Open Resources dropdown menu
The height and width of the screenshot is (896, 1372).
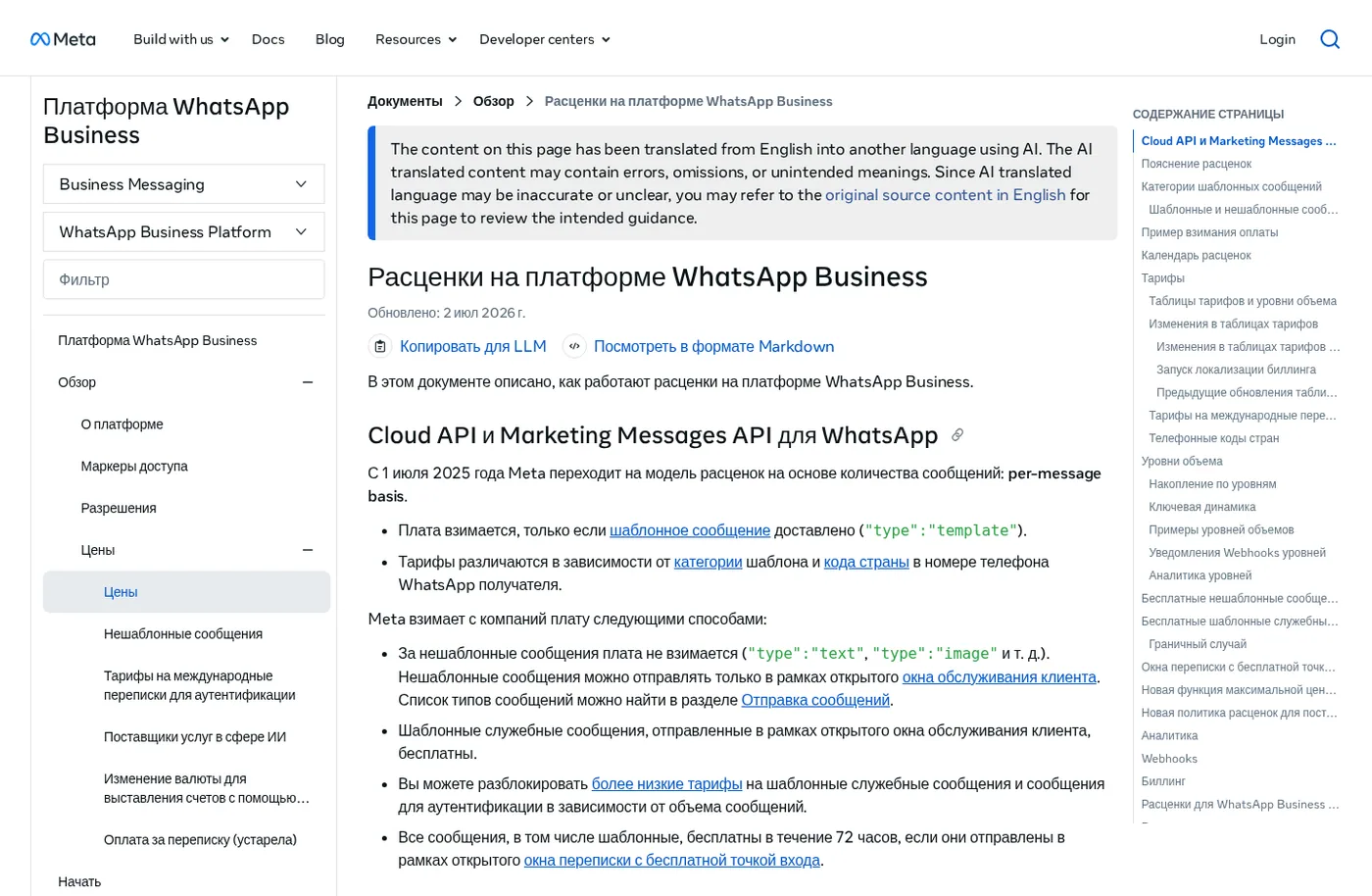416,39
